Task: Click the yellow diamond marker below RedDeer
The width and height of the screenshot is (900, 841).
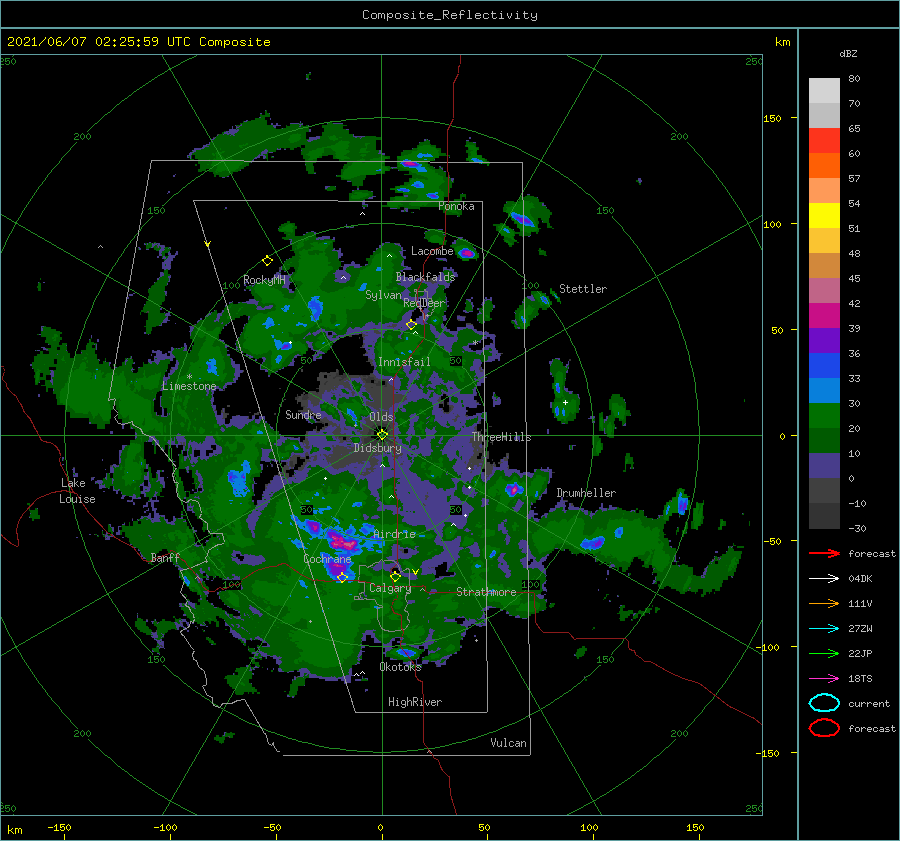Action: click(x=411, y=325)
